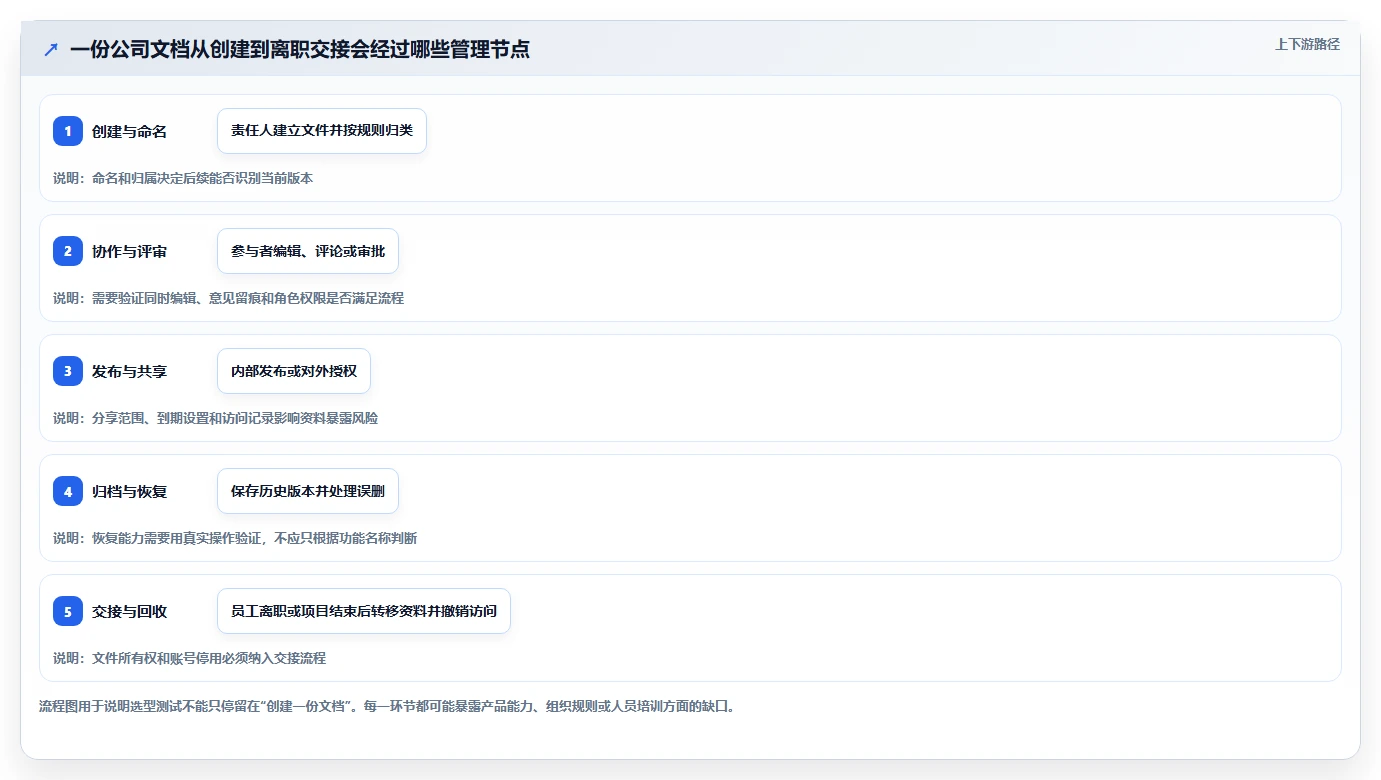The image size is (1381, 780).
Task: Click the step 1 number badge
Action: pos(68,131)
